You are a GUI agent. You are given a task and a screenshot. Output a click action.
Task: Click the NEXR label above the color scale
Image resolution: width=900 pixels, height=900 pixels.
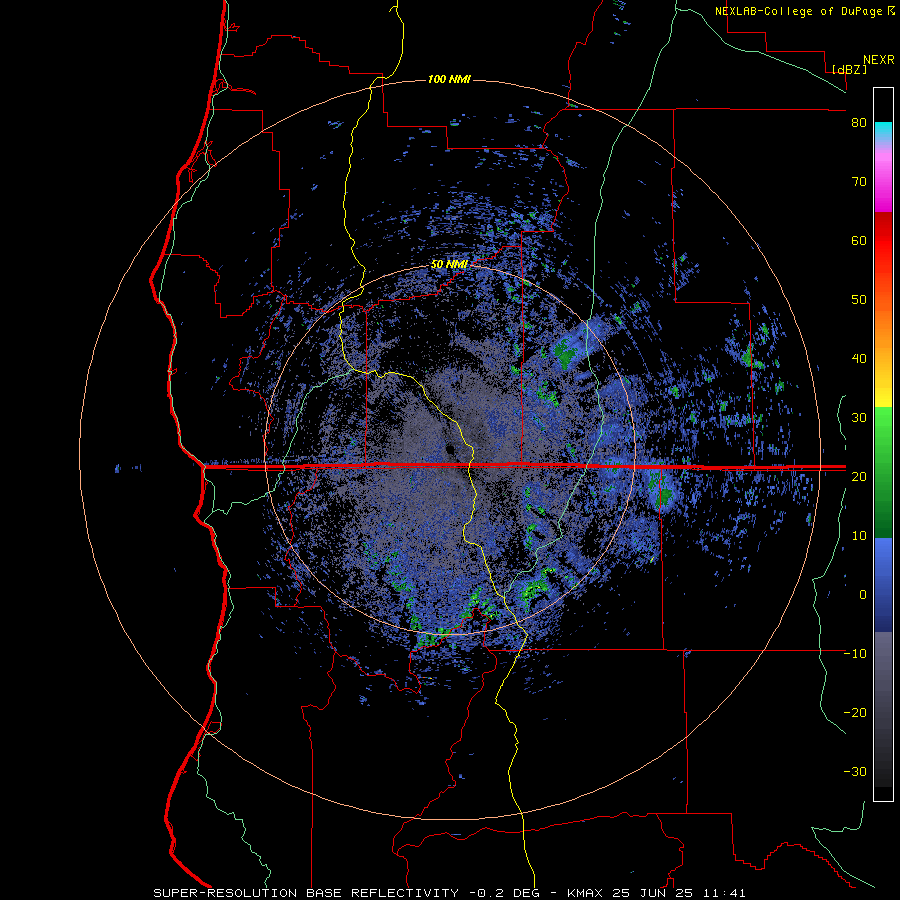point(878,60)
